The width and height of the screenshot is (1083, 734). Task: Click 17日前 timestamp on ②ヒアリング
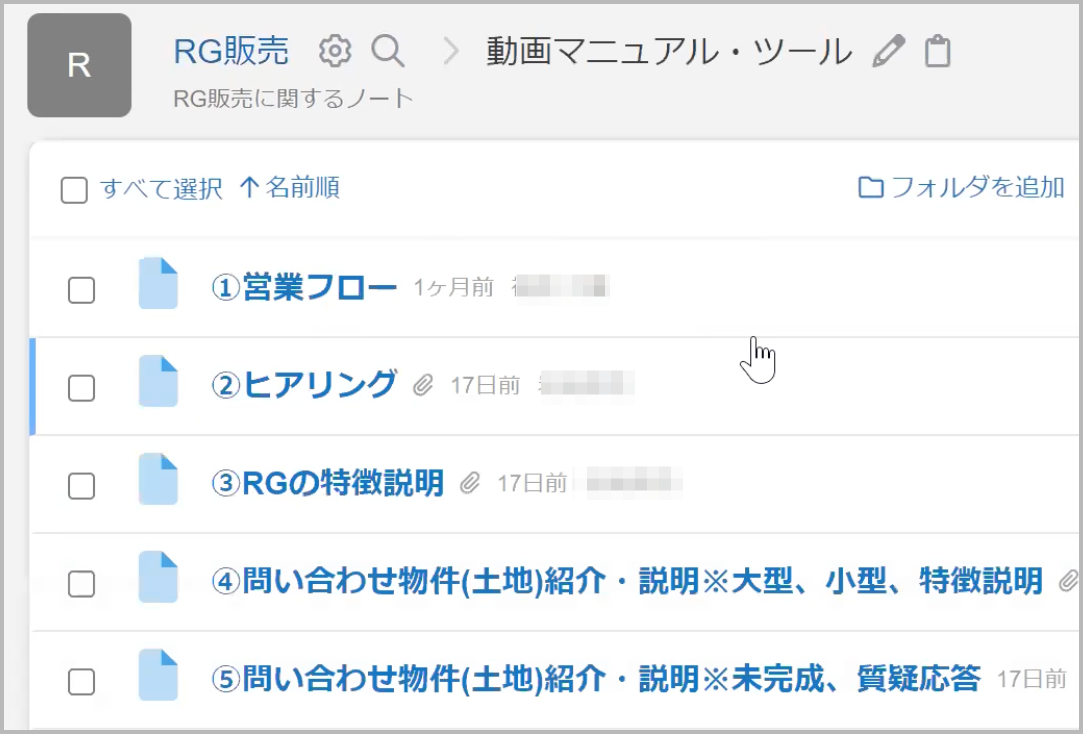486,385
